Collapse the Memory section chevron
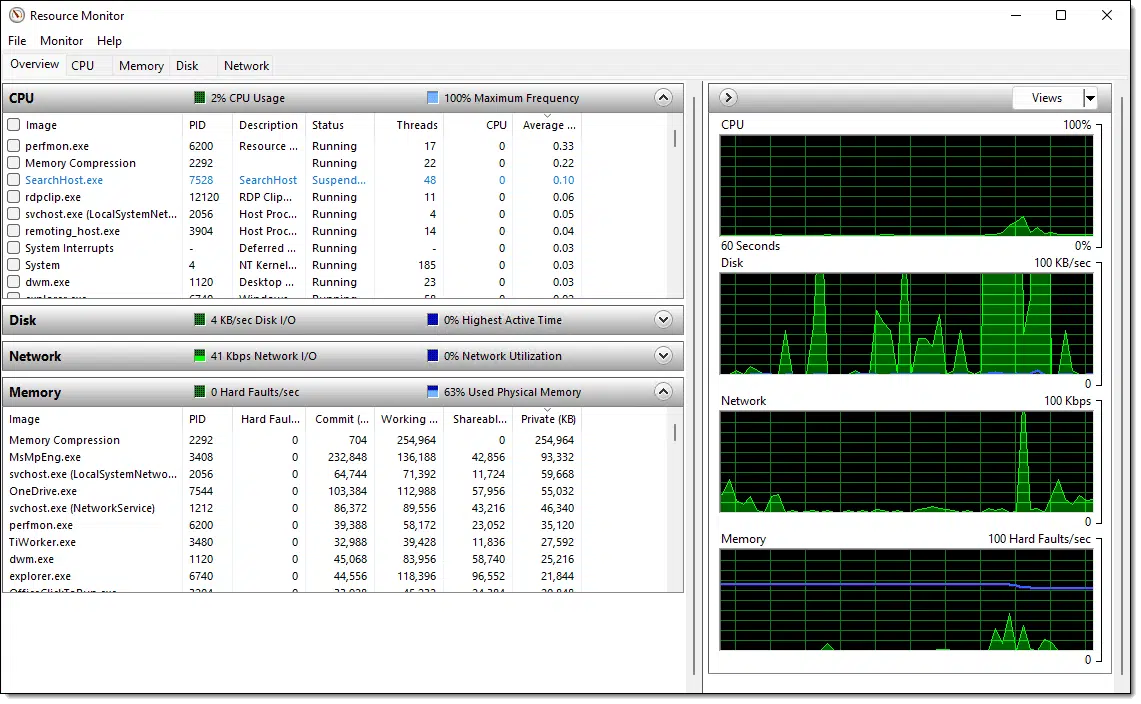Screen dimensions: 1141x704 click(663, 392)
